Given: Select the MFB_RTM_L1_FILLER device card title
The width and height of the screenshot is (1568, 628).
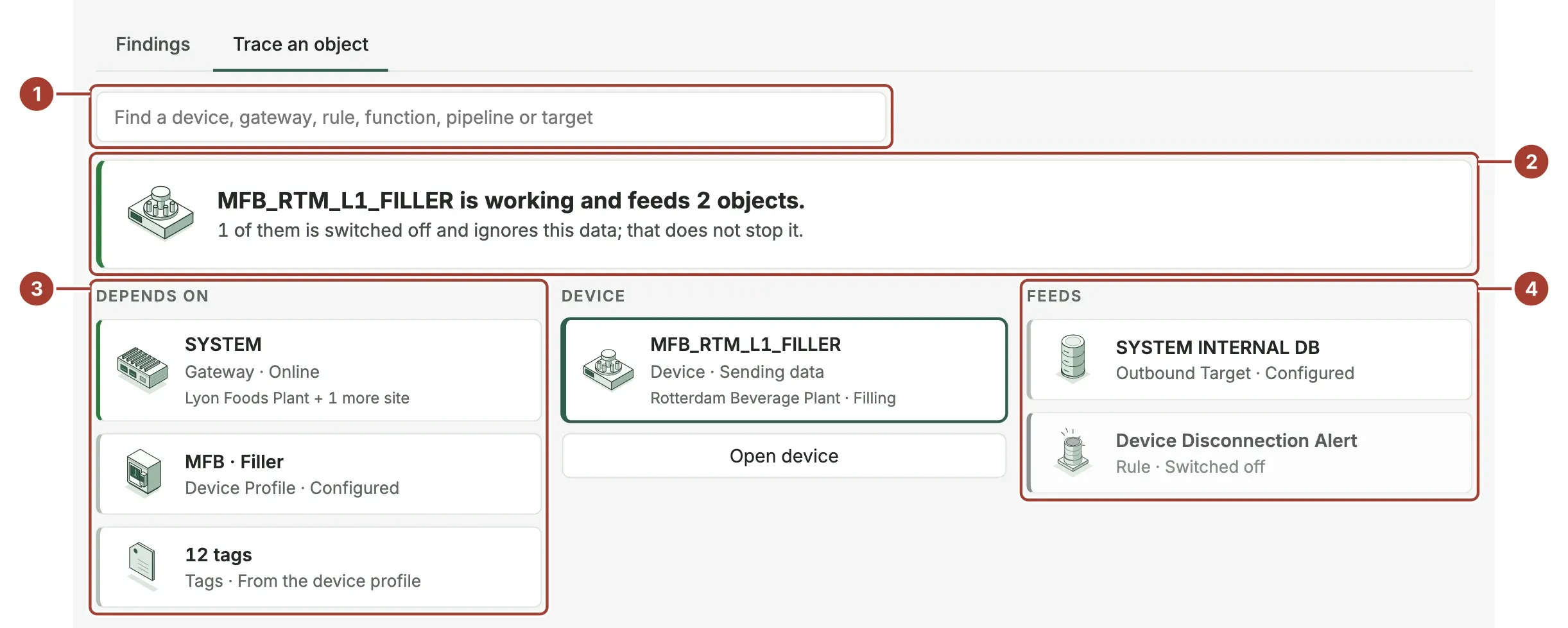Looking at the screenshot, I should [745, 344].
